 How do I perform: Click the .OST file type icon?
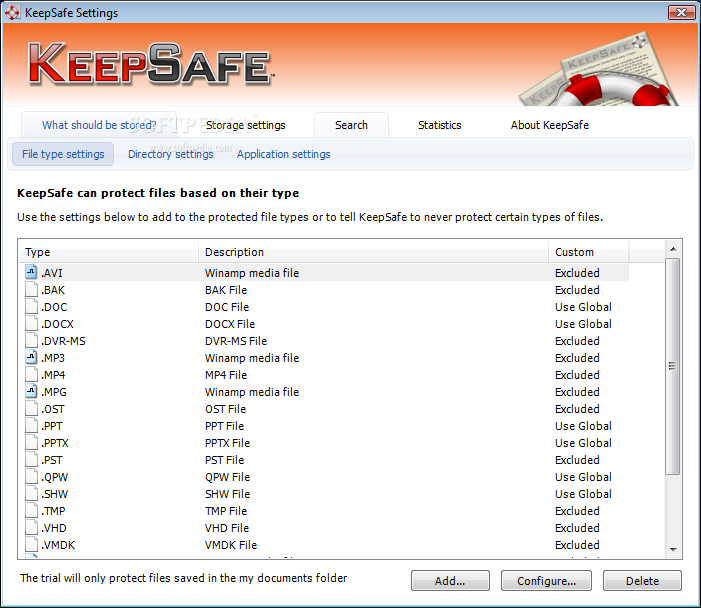point(31,408)
